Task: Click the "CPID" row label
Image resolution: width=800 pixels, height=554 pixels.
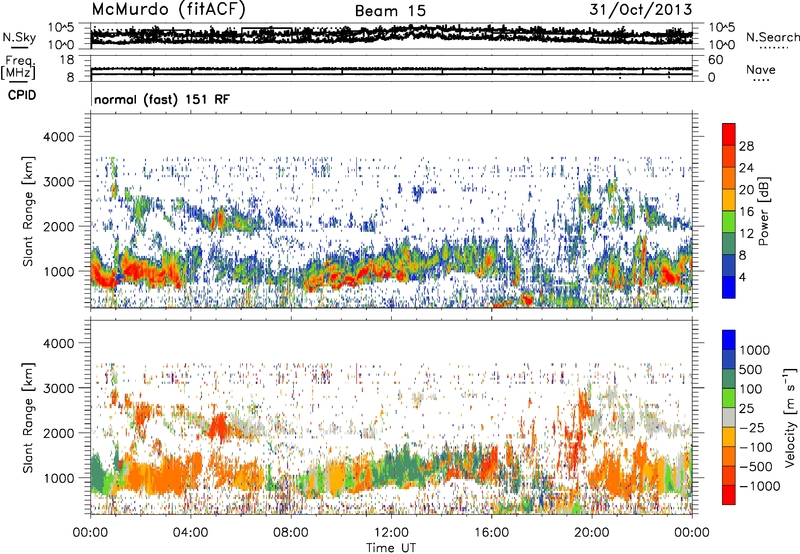Action: coord(22,95)
